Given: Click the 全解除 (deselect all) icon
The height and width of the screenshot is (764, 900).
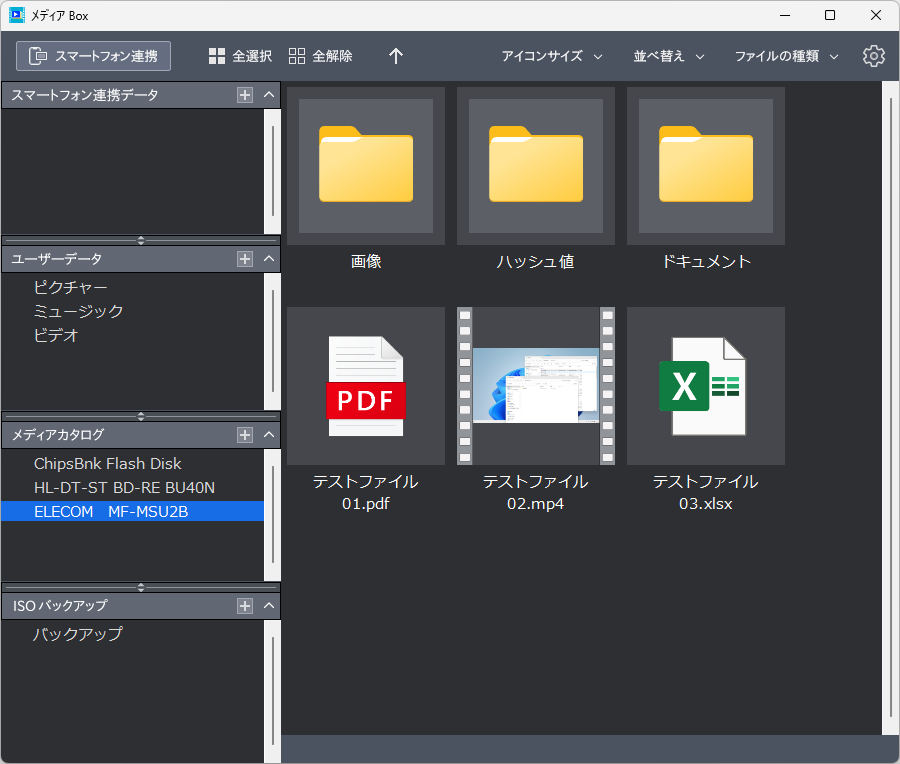Looking at the screenshot, I should 296,56.
